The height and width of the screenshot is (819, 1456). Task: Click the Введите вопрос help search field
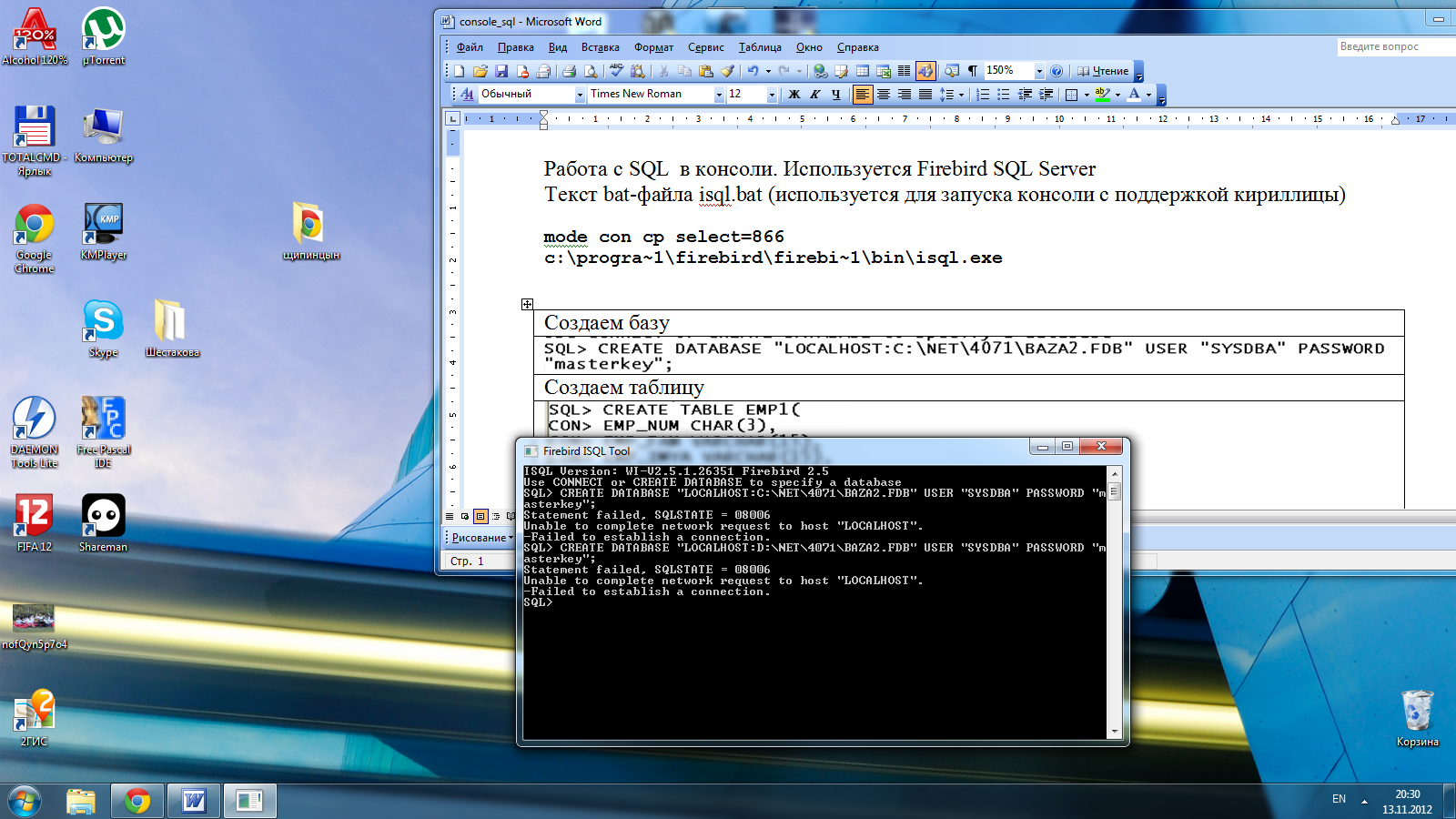click(x=1395, y=46)
